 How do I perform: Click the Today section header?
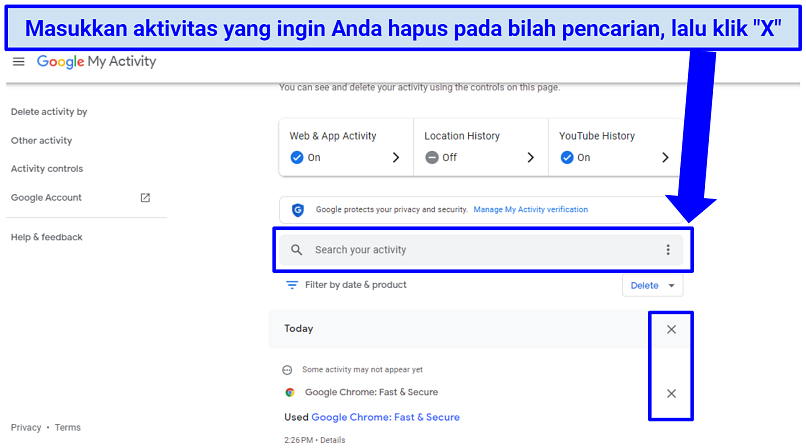coord(299,328)
